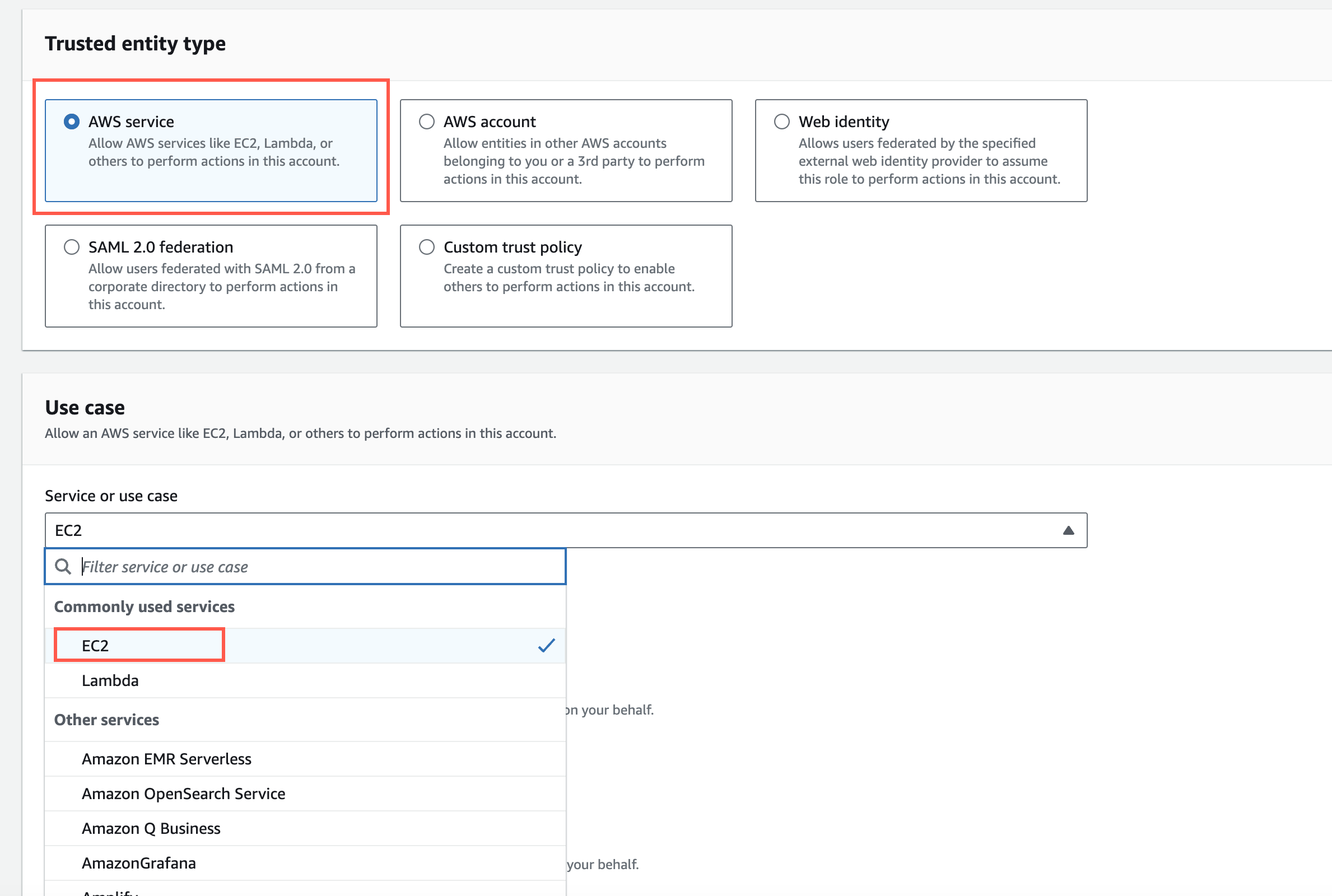The width and height of the screenshot is (1332, 896).
Task: Click the Web identity description text
Action: click(x=929, y=161)
